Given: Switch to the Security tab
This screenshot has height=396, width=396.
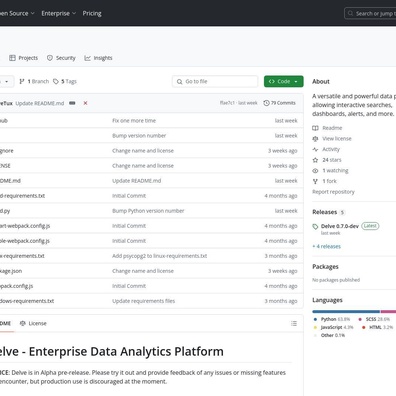Looking at the screenshot, I should pos(61,58).
